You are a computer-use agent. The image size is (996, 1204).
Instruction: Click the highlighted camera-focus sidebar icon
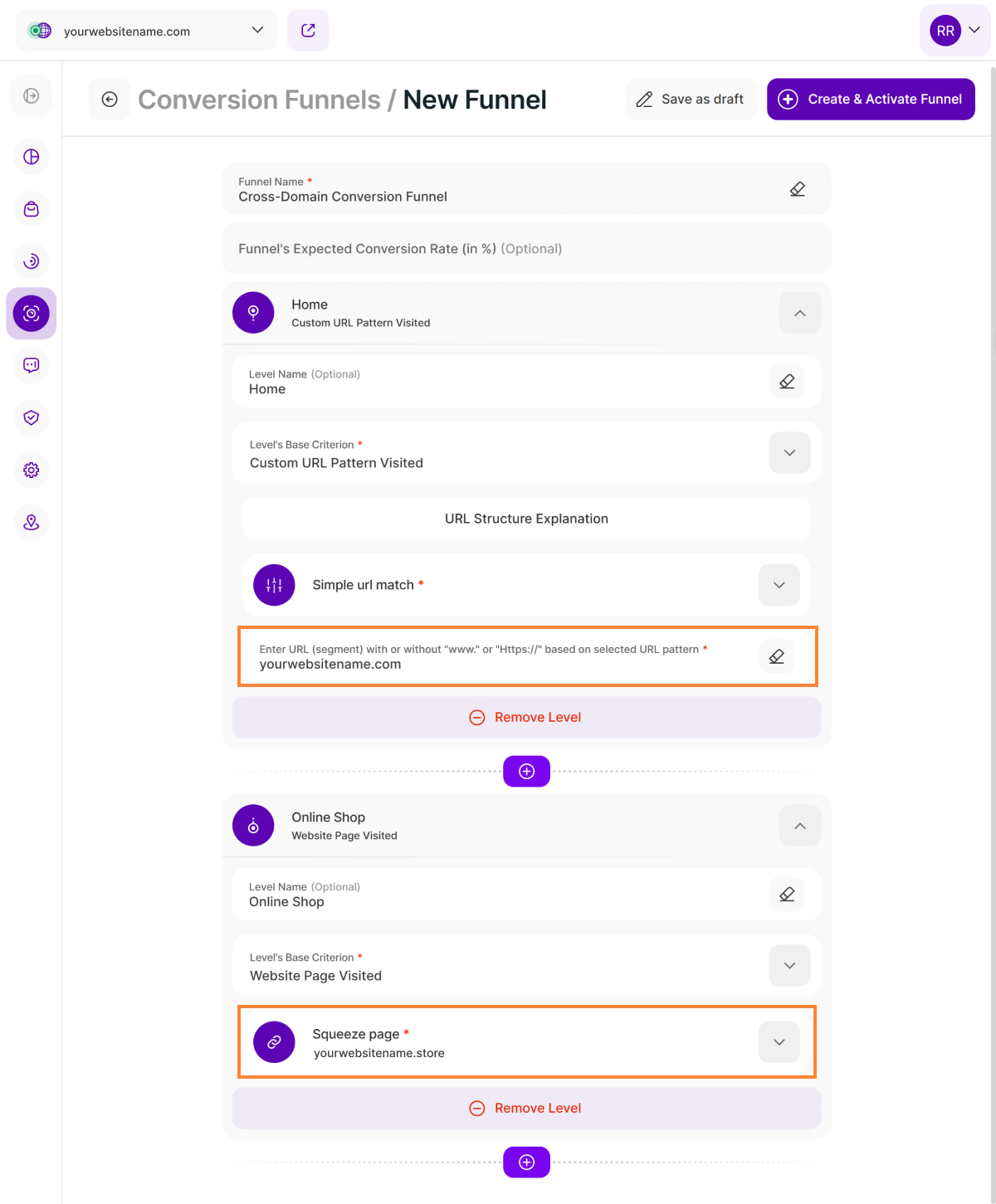tap(31, 314)
